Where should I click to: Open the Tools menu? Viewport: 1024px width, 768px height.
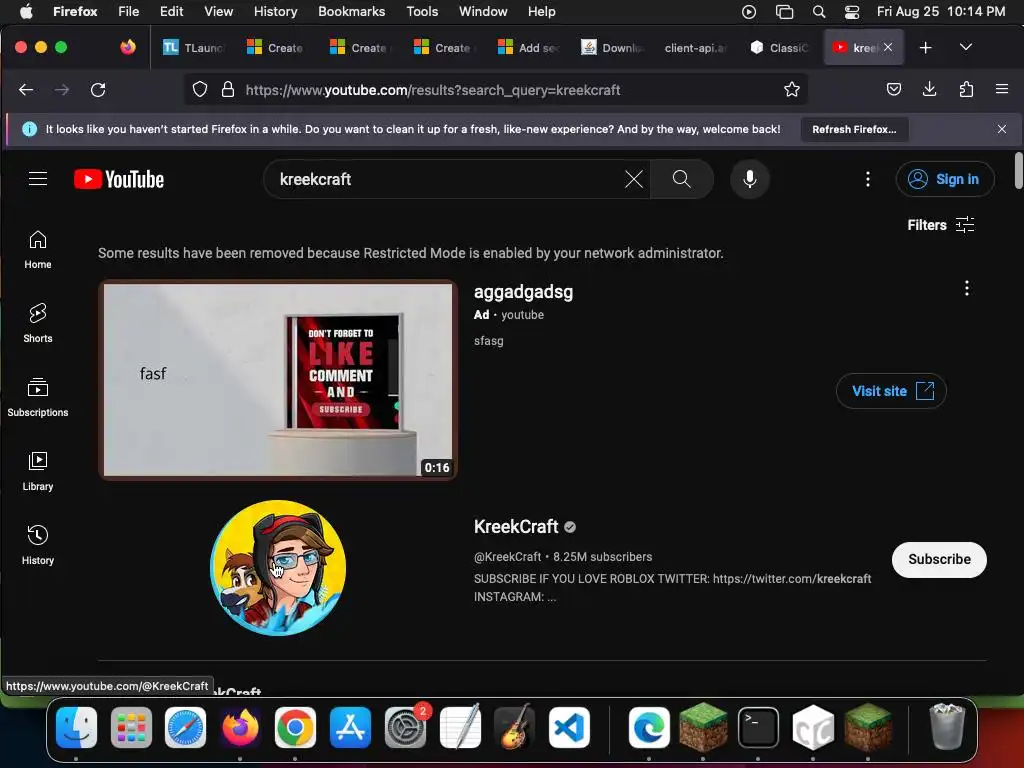click(x=422, y=12)
